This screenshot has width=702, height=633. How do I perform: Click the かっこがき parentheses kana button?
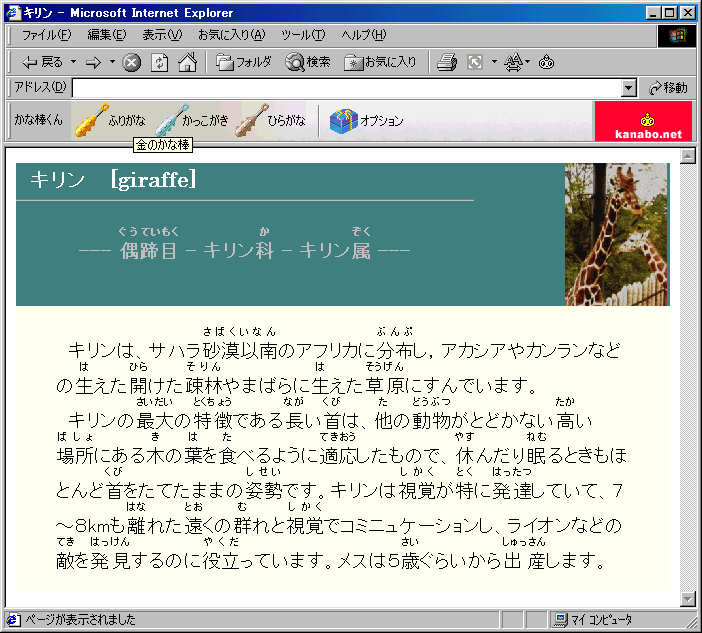[192, 120]
